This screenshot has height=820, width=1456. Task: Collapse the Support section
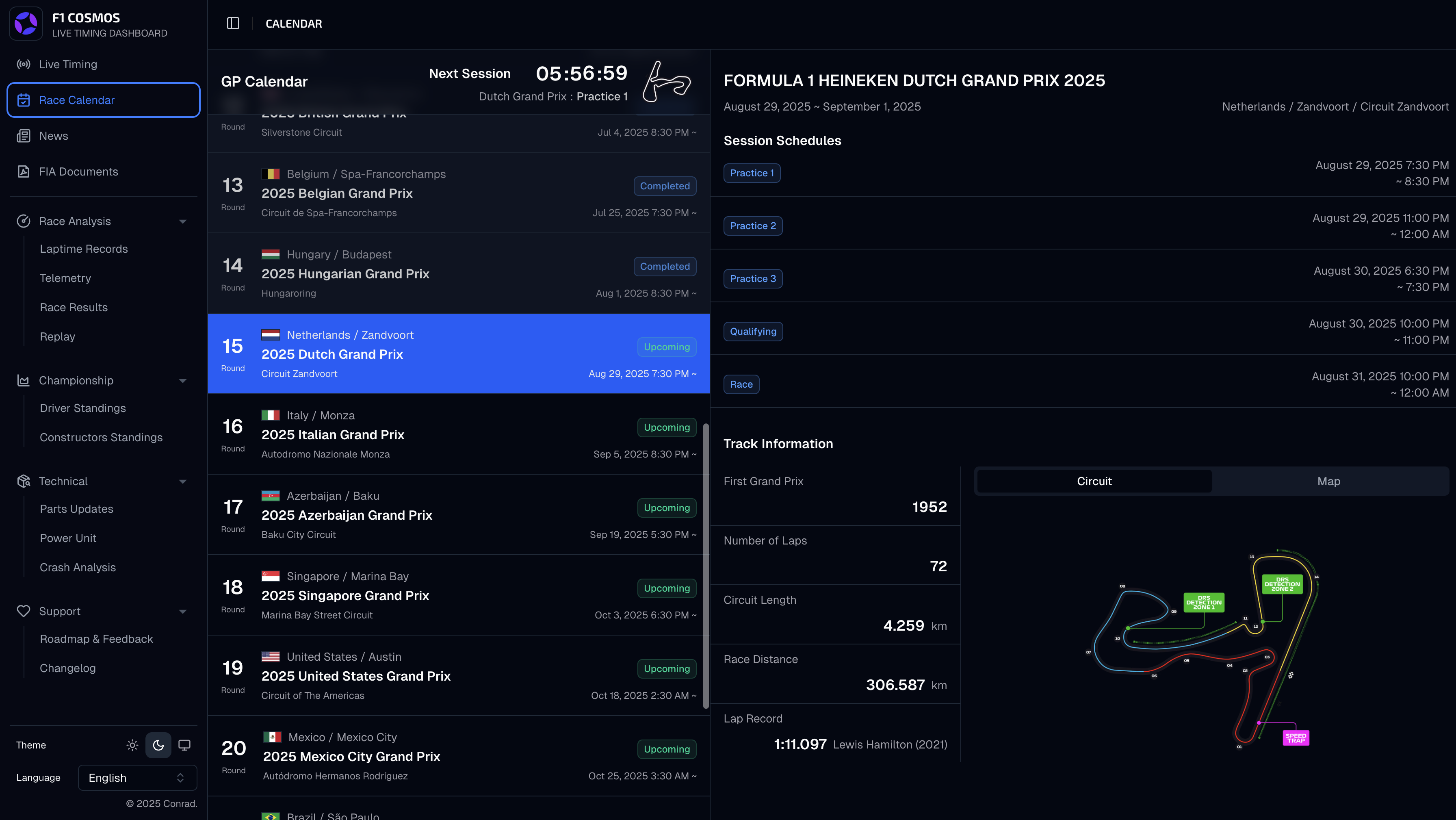[x=182, y=612]
